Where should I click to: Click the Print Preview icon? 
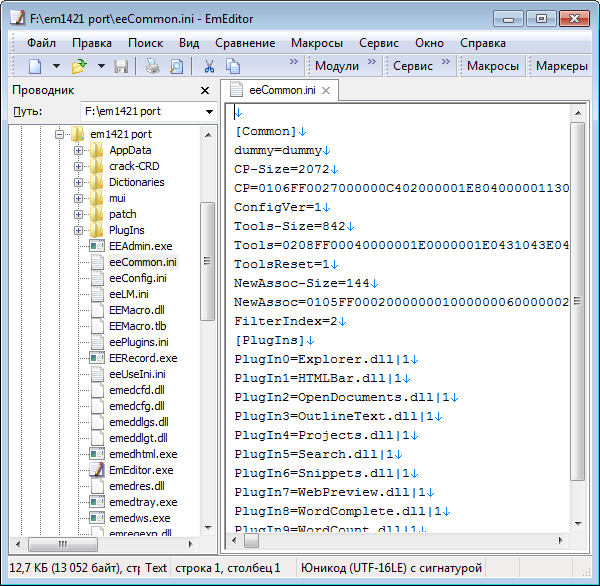click(176, 66)
